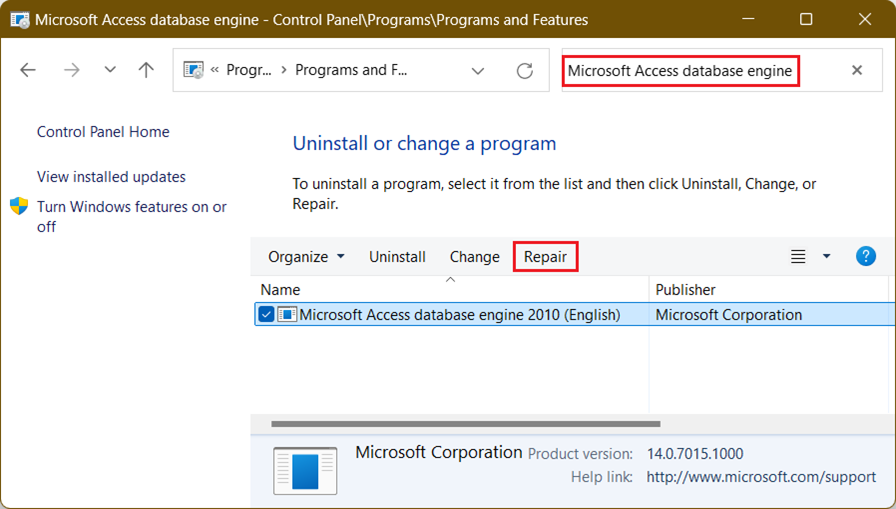The height and width of the screenshot is (509, 896).
Task: Expand the view options dropdown arrow
Action: coord(826,256)
